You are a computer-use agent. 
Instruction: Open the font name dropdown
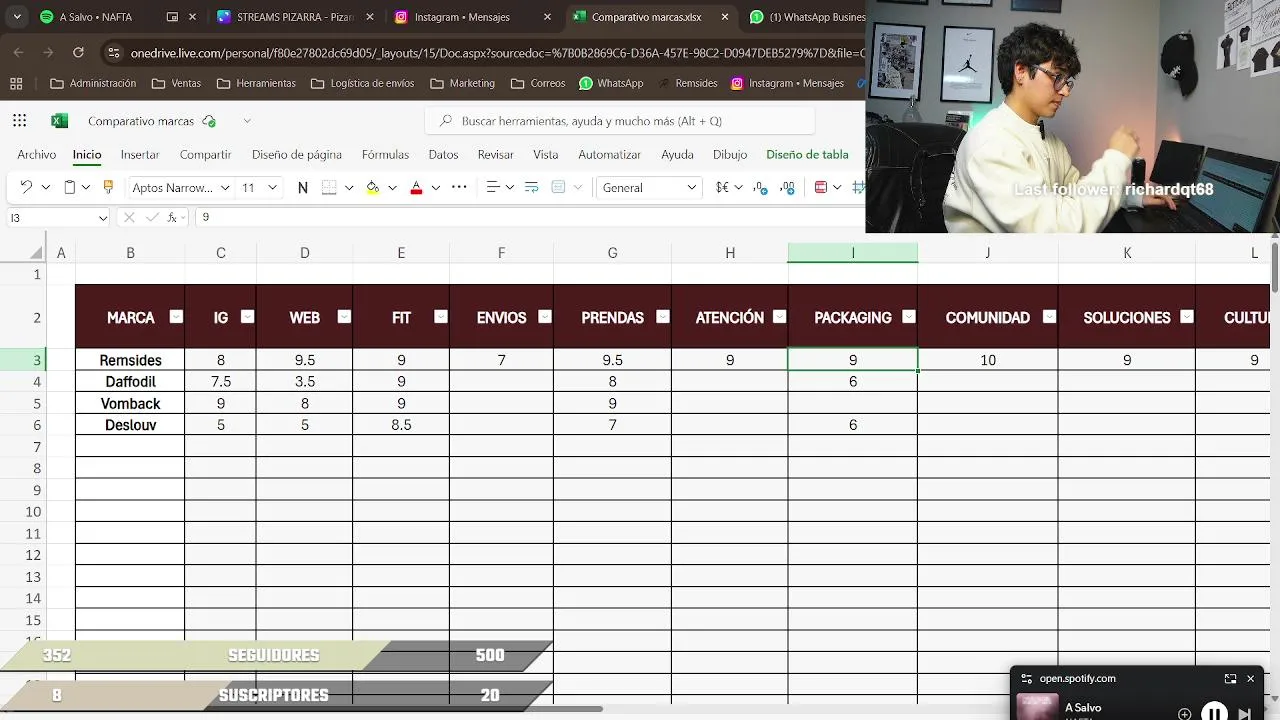tap(225, 187)
